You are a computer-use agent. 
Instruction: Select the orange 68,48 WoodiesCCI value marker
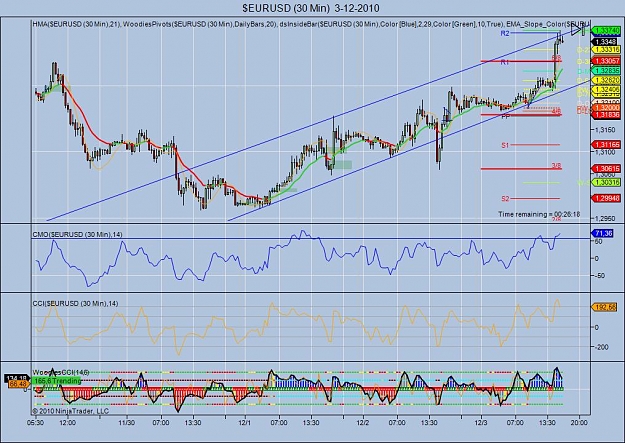[x=19, y=384]
